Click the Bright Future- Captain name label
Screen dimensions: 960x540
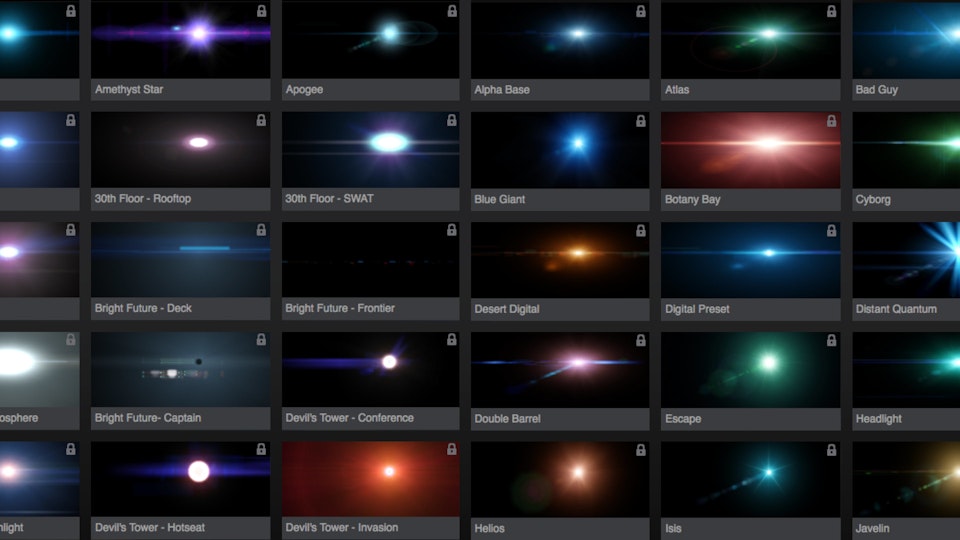pyautogui.click(x=148, y=418)
